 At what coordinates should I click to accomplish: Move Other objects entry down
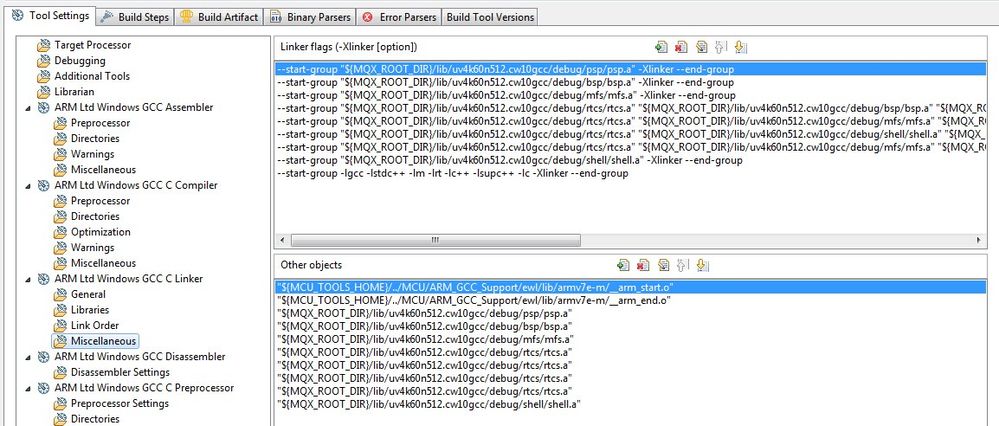point(702,265)
